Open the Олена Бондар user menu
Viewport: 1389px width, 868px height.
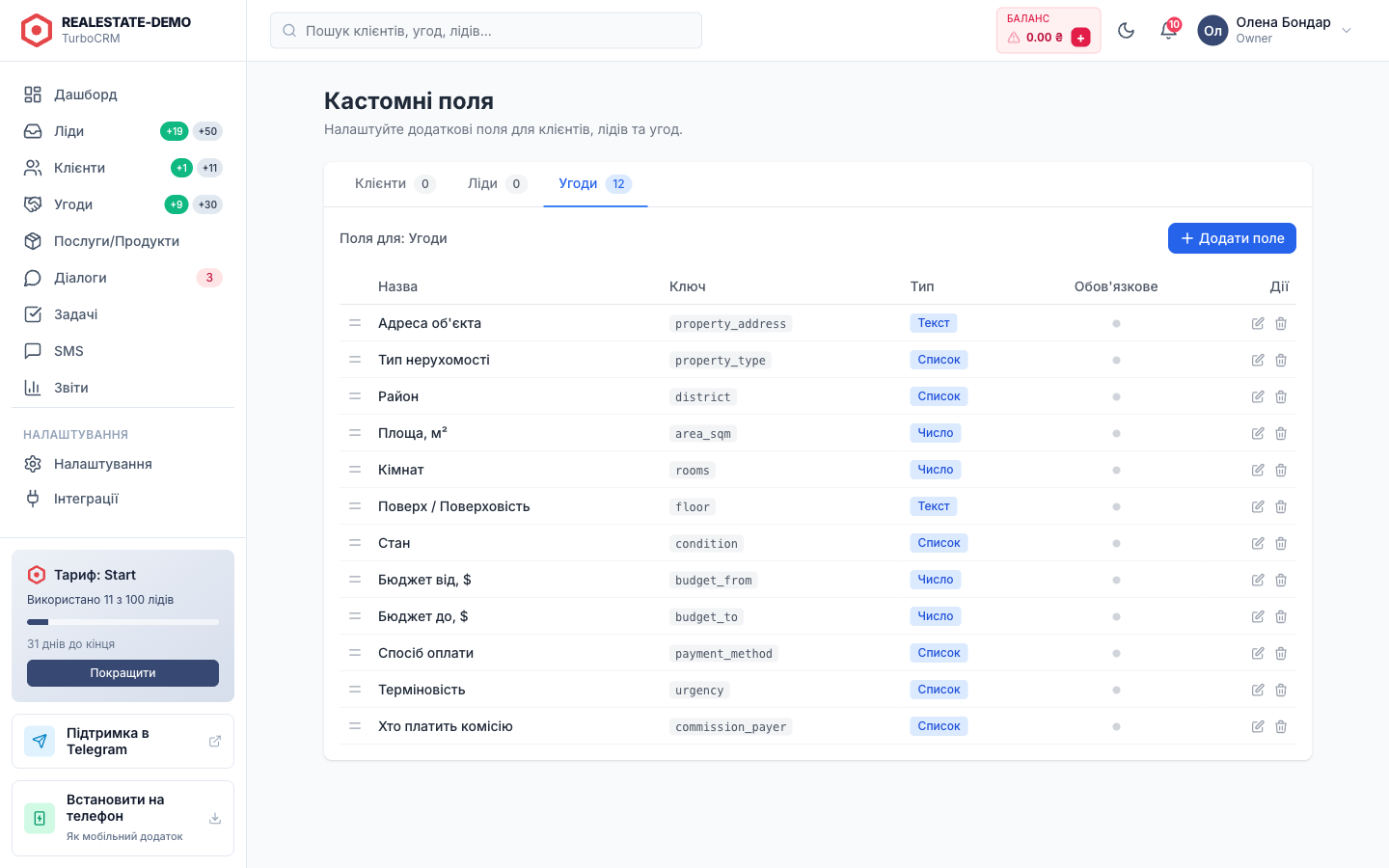click(1275, 30)
